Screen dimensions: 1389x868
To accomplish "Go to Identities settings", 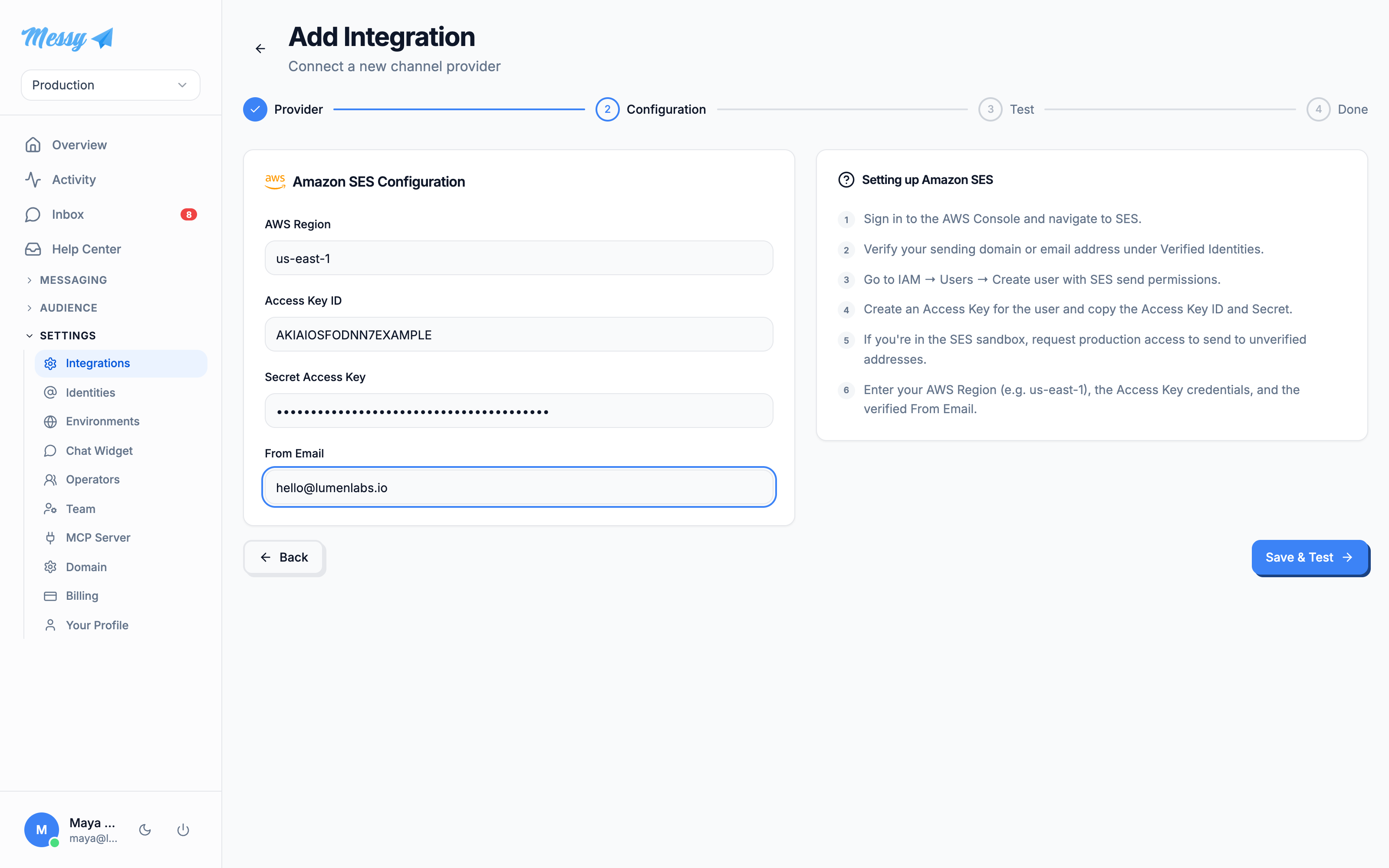I will pos(121,392).
